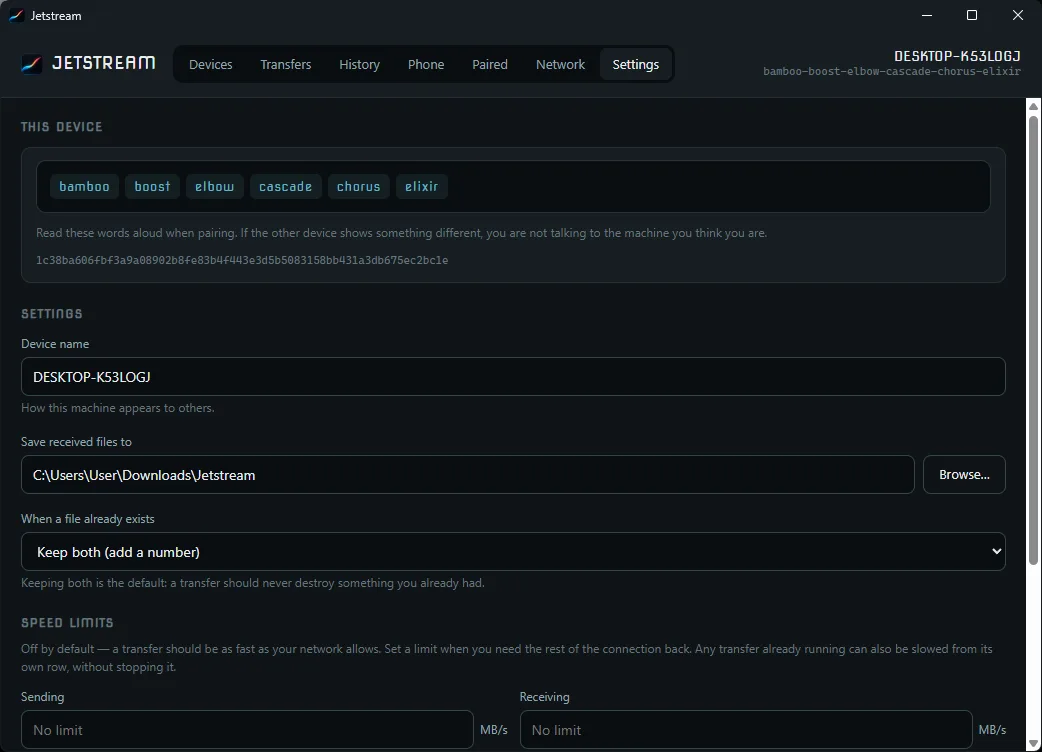The image size is (1042, 752).
Task: Click the 'elbow' pairing word chip
Action: point(215,187)
